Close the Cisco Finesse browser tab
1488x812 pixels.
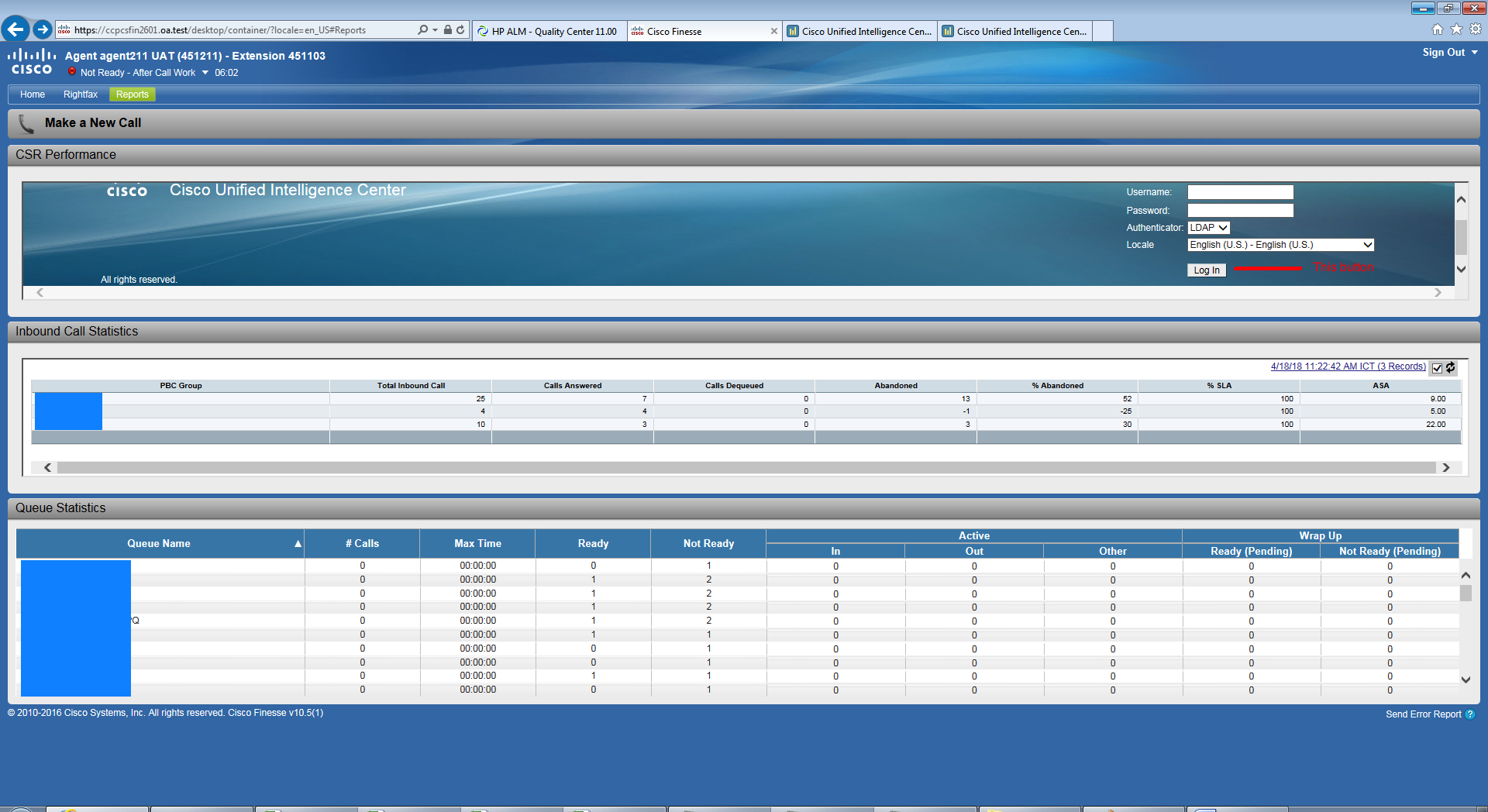(x=773, y=31)
